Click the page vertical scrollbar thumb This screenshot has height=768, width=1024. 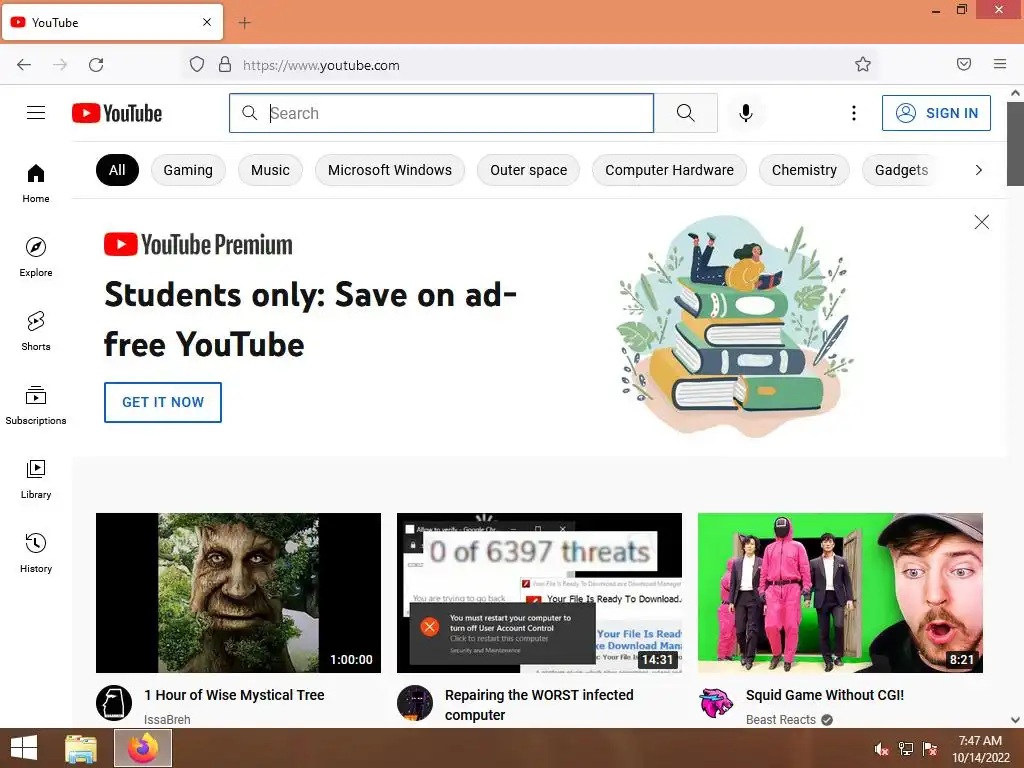click(x=1015, y=144)
